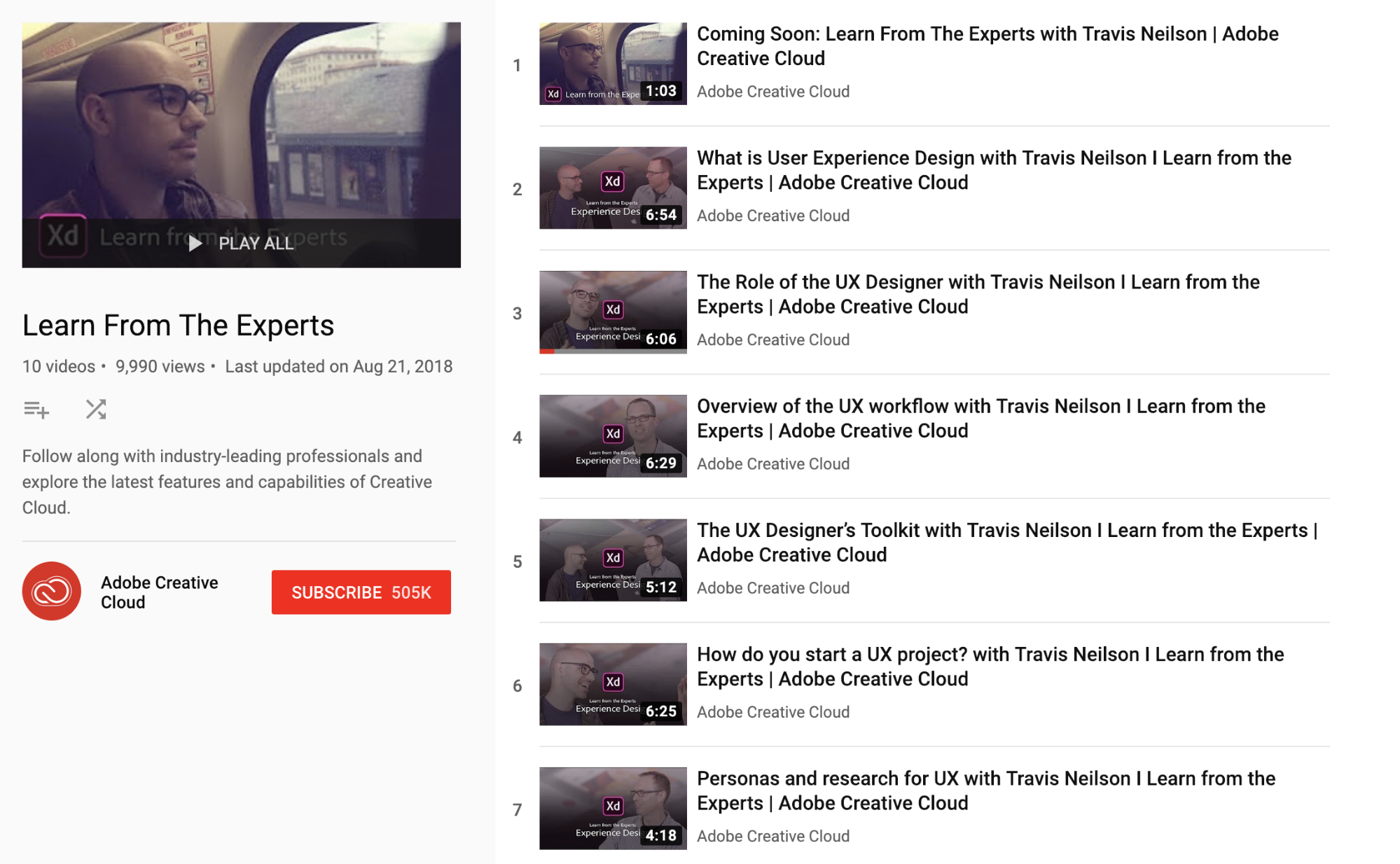The width and height of the screenshot is (1400, 864).
Task: Click the Save playlist icon
Action: coord(36,410)
